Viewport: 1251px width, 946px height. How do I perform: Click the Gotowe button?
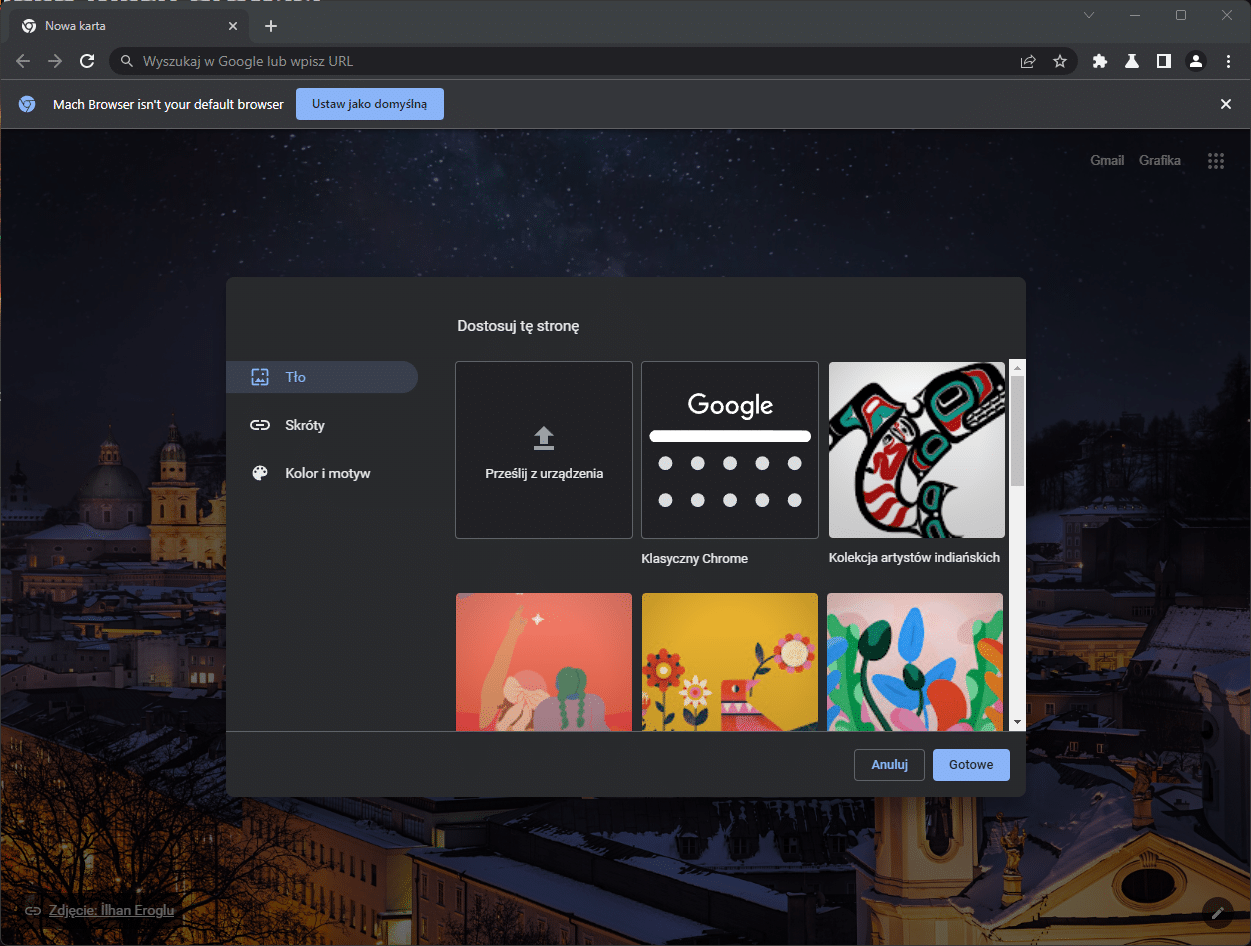pos(970,764)
